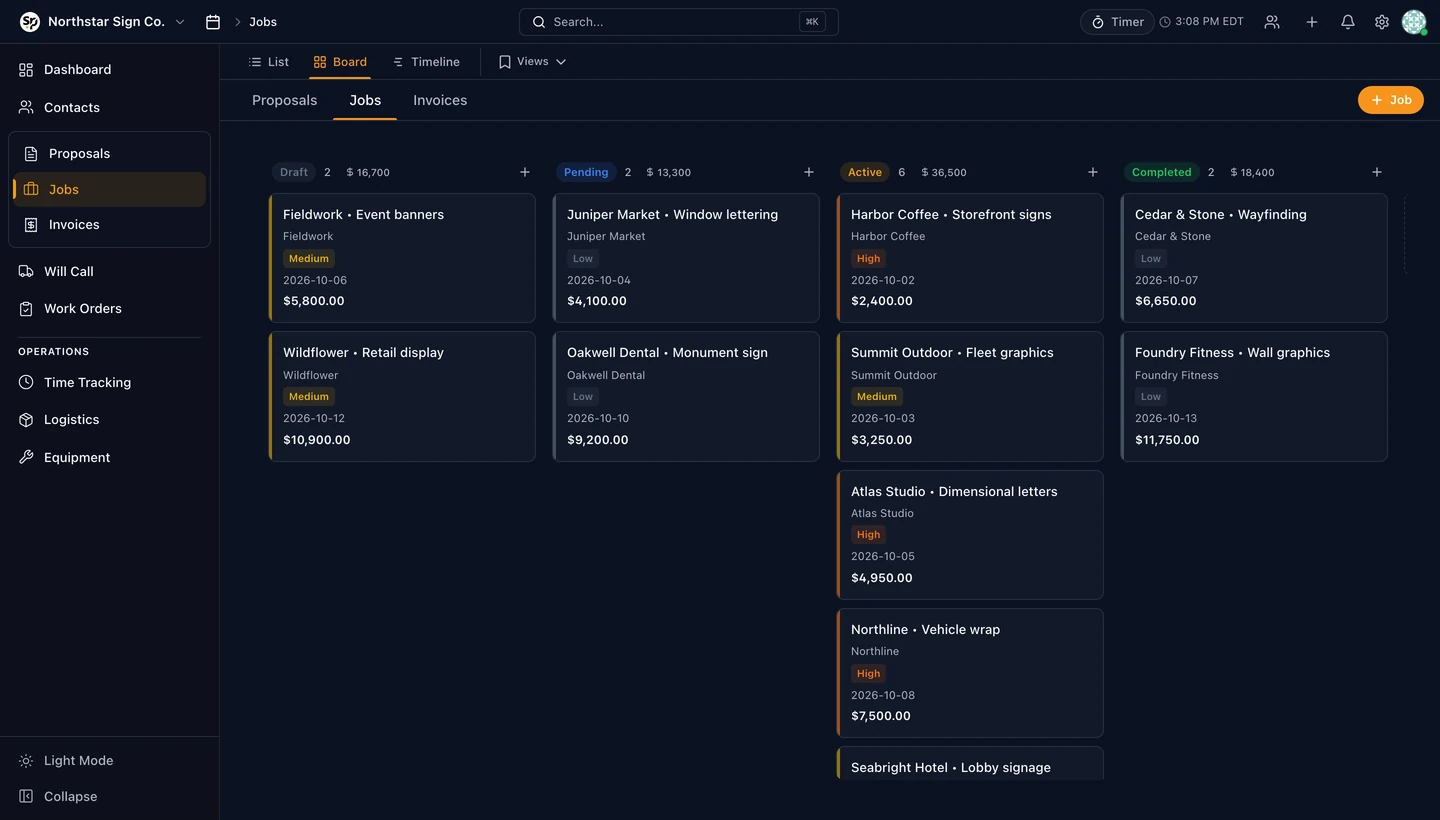Select the Jobs tab
Screen dimensions: 1440x820
click(x=365, y=100)
